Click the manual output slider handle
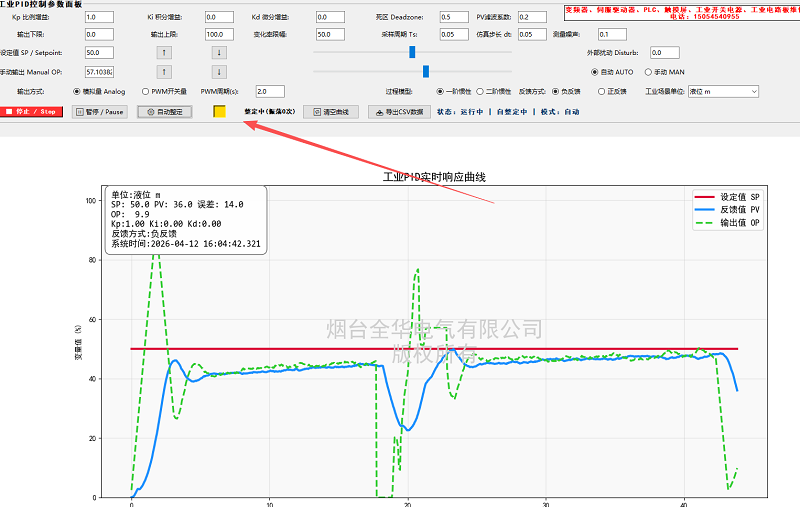This screenshot has height=507, width=800. 426,71
